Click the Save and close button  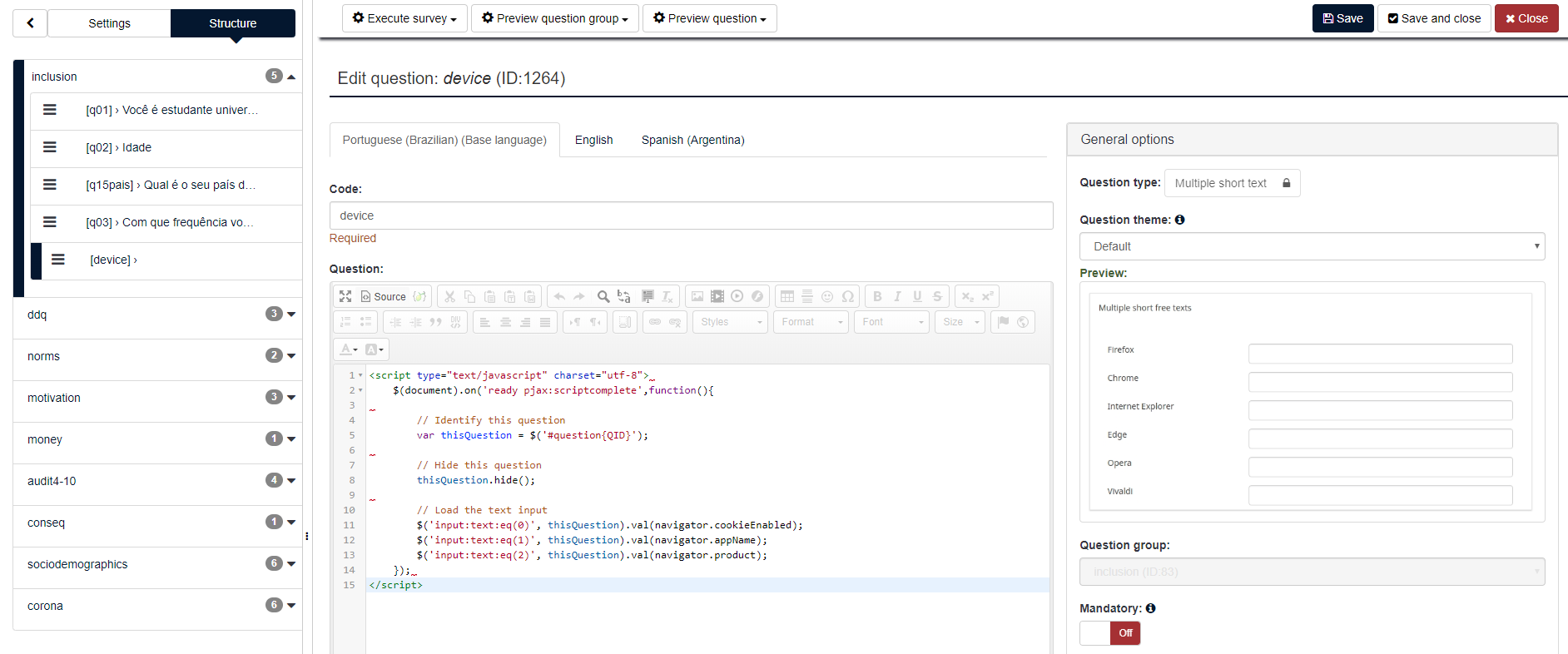(1434, 18)
